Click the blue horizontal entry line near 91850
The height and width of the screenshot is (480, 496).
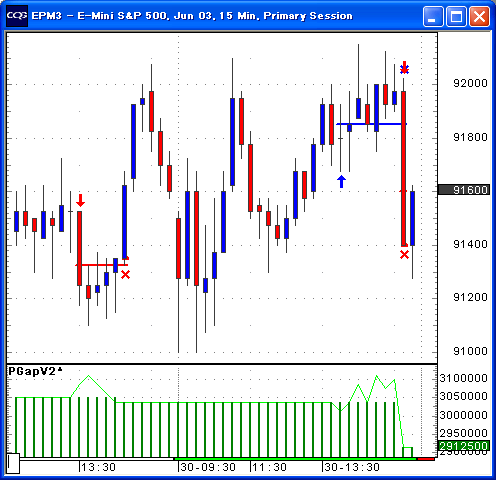[371, 124]
